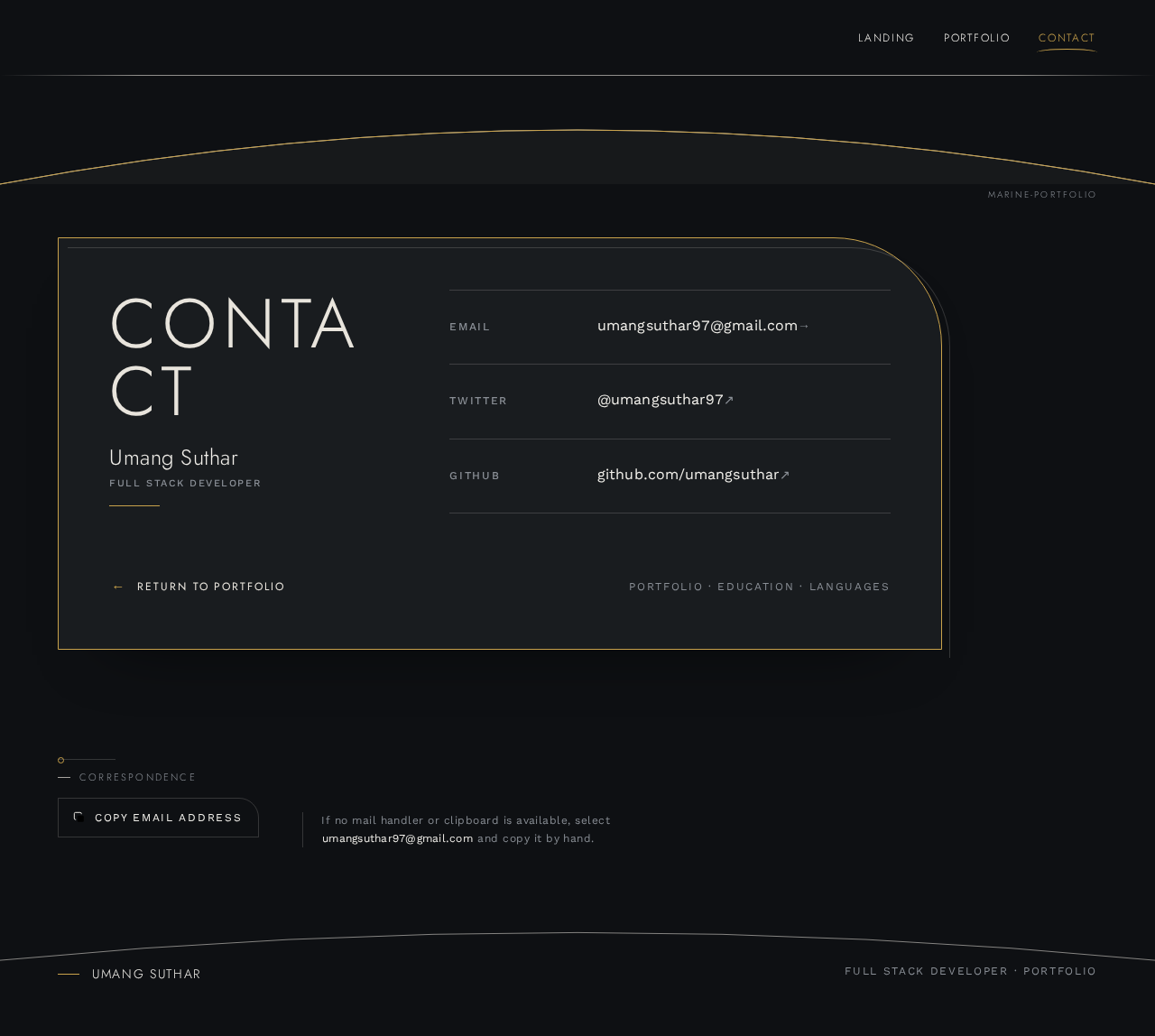Click the copy icon in the email button

(79, 818)
